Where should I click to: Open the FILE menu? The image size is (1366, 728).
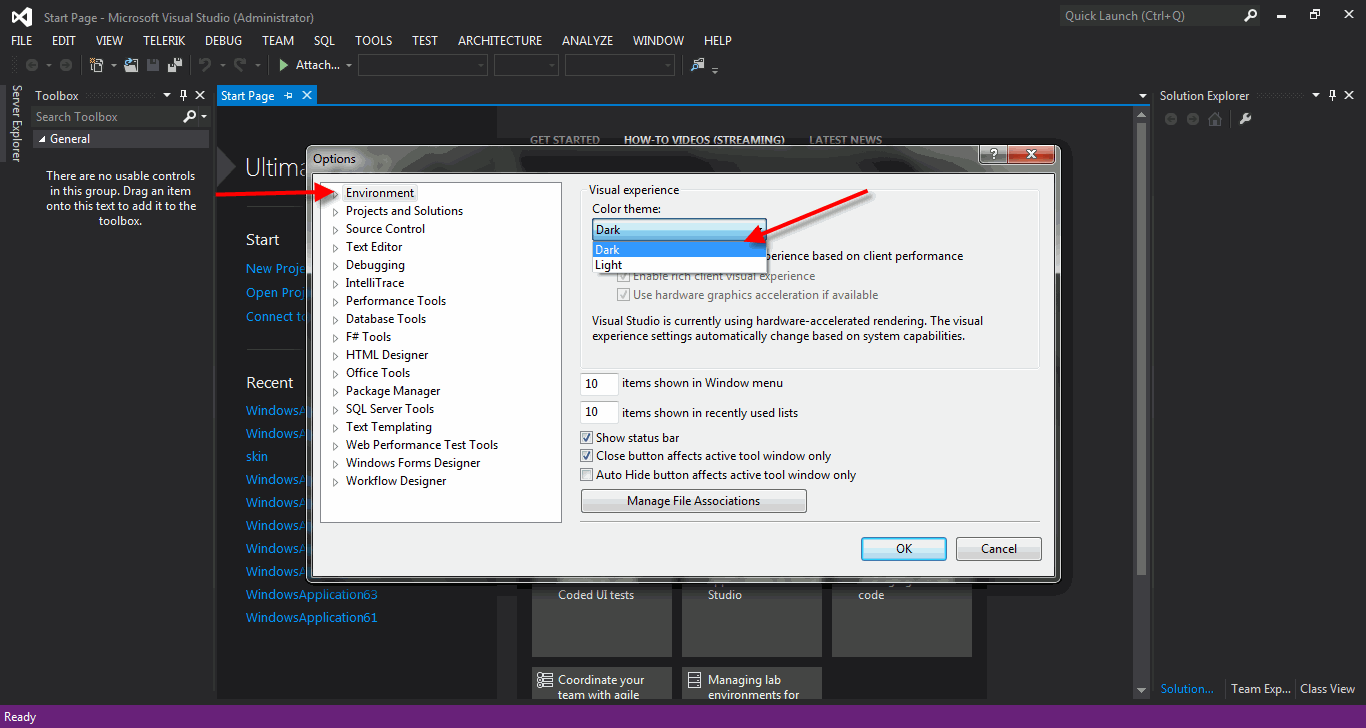pyautogui.click(x=22, y=41)
